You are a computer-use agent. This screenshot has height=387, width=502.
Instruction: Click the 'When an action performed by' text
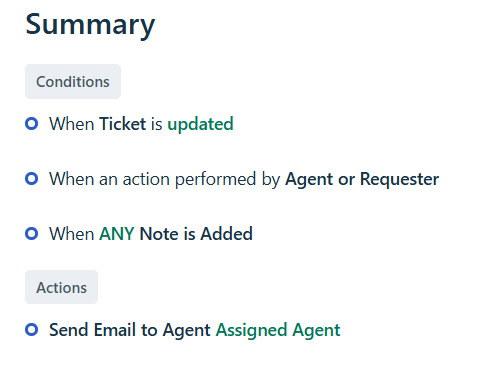165,179
